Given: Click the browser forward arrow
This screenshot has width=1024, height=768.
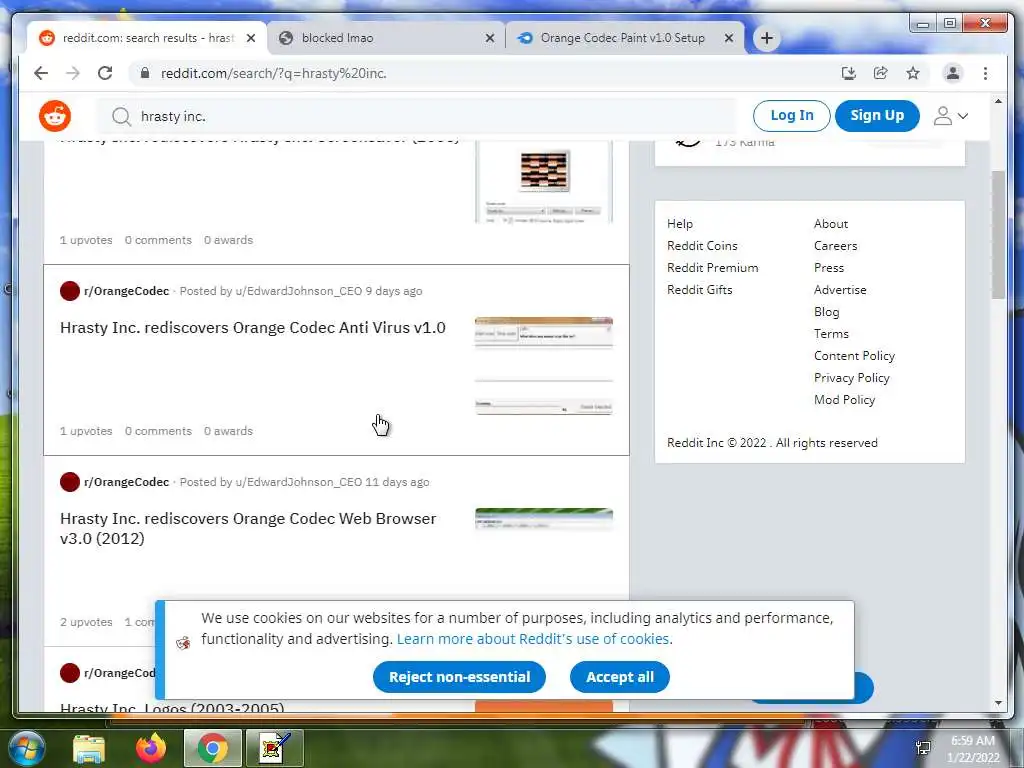Looking at the screenshot, I should [x=72, y=73].
